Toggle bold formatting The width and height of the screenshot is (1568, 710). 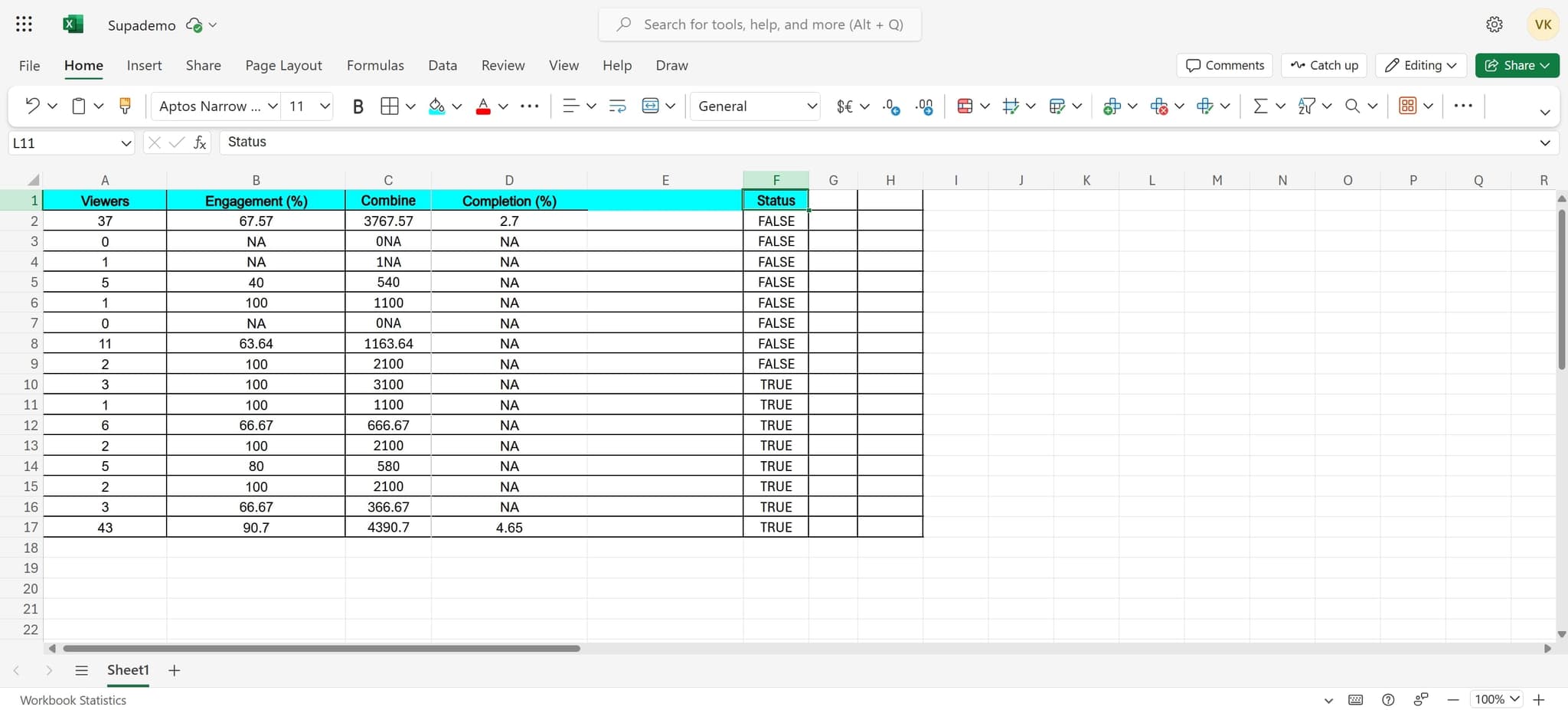click(358, 106)
